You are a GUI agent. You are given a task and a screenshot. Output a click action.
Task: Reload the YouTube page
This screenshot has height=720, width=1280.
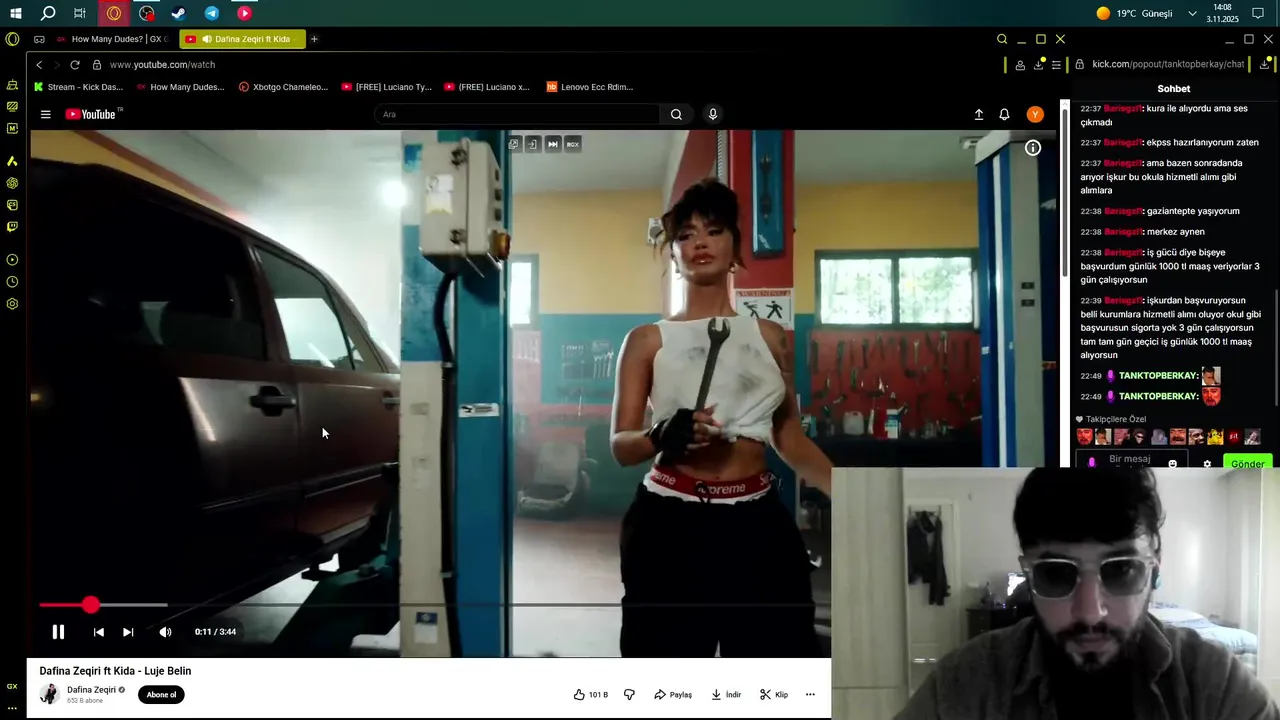point(74,65)
